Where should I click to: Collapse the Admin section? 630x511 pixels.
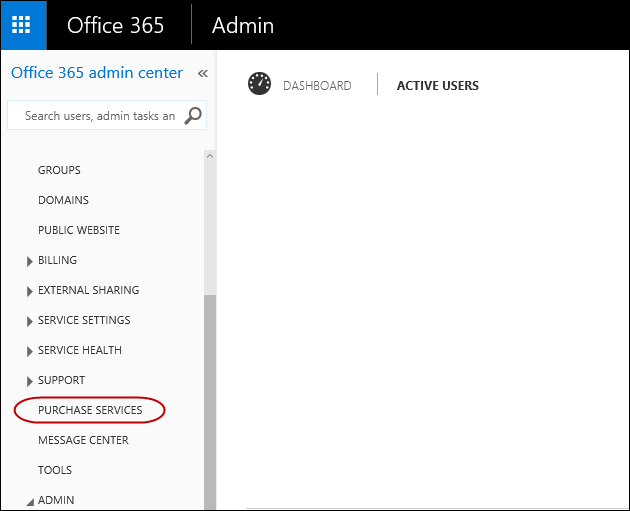click(29, 501)
